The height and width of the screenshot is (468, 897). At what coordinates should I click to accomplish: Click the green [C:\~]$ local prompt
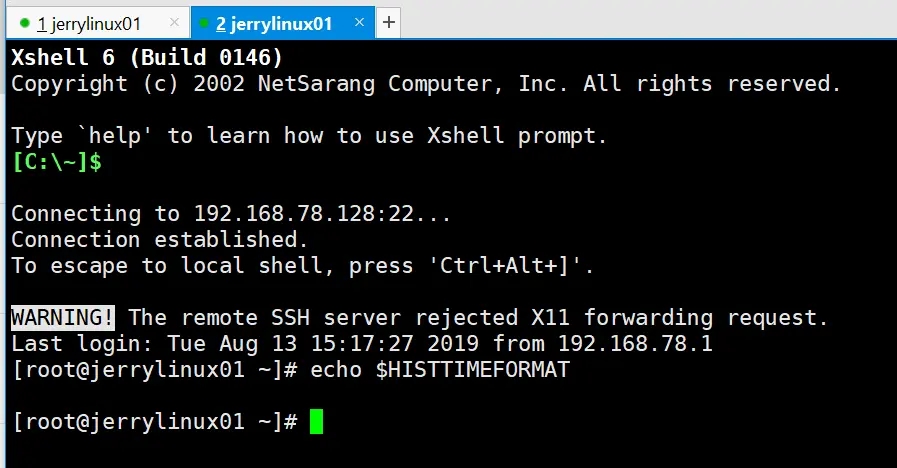(x=57, y=162)
